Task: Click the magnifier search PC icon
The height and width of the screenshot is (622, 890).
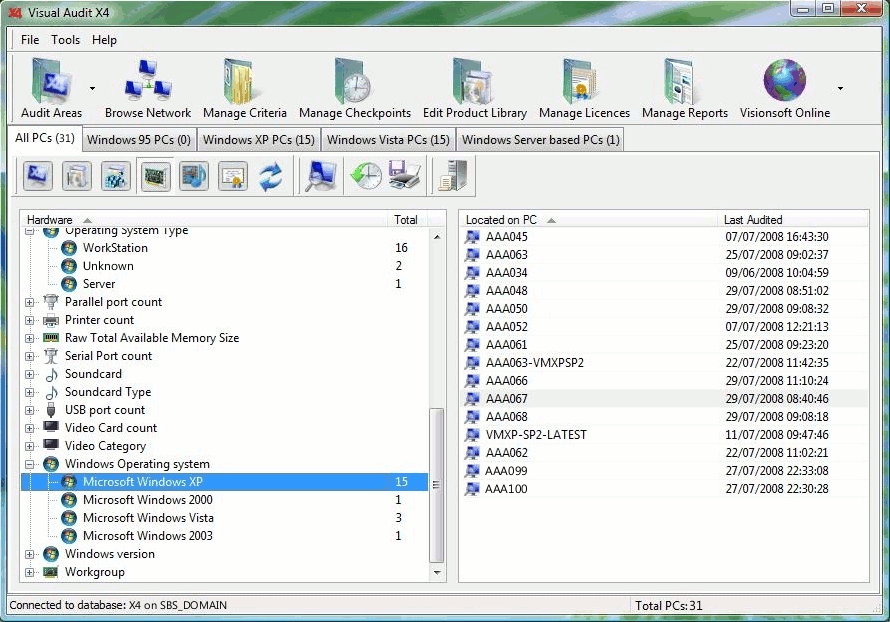Action: pyautogui.click(x=320, y=176)
